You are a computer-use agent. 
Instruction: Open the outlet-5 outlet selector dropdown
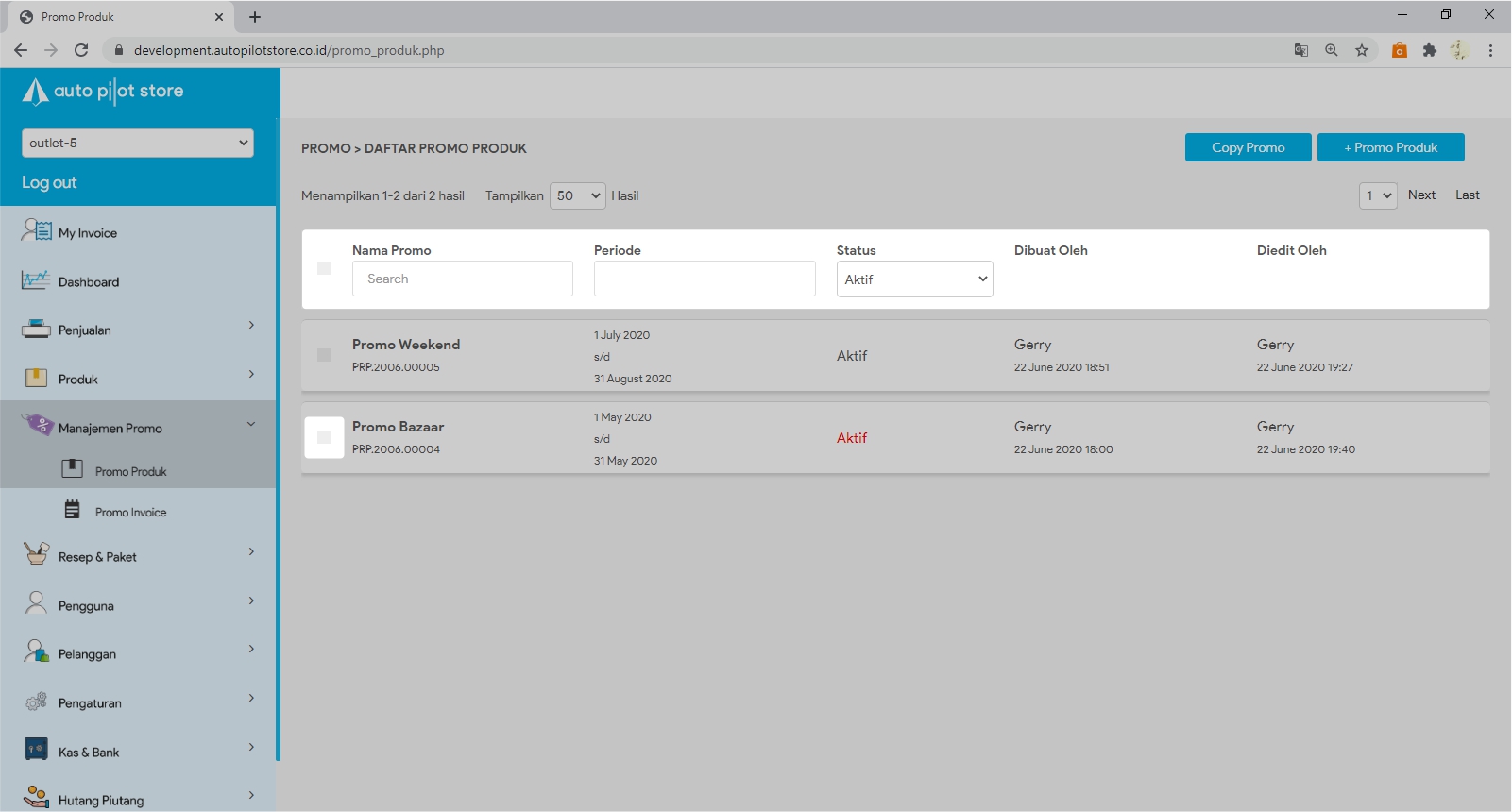138,143
